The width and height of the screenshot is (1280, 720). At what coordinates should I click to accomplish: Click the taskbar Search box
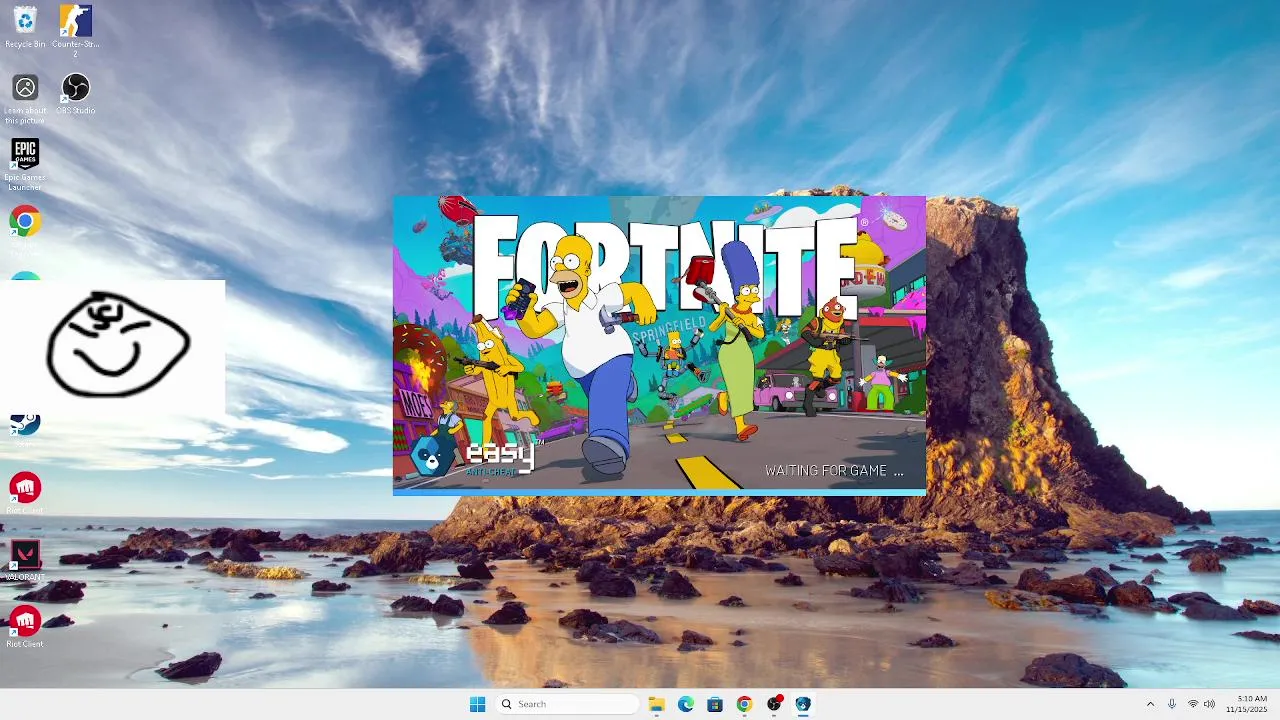[568, 704]
